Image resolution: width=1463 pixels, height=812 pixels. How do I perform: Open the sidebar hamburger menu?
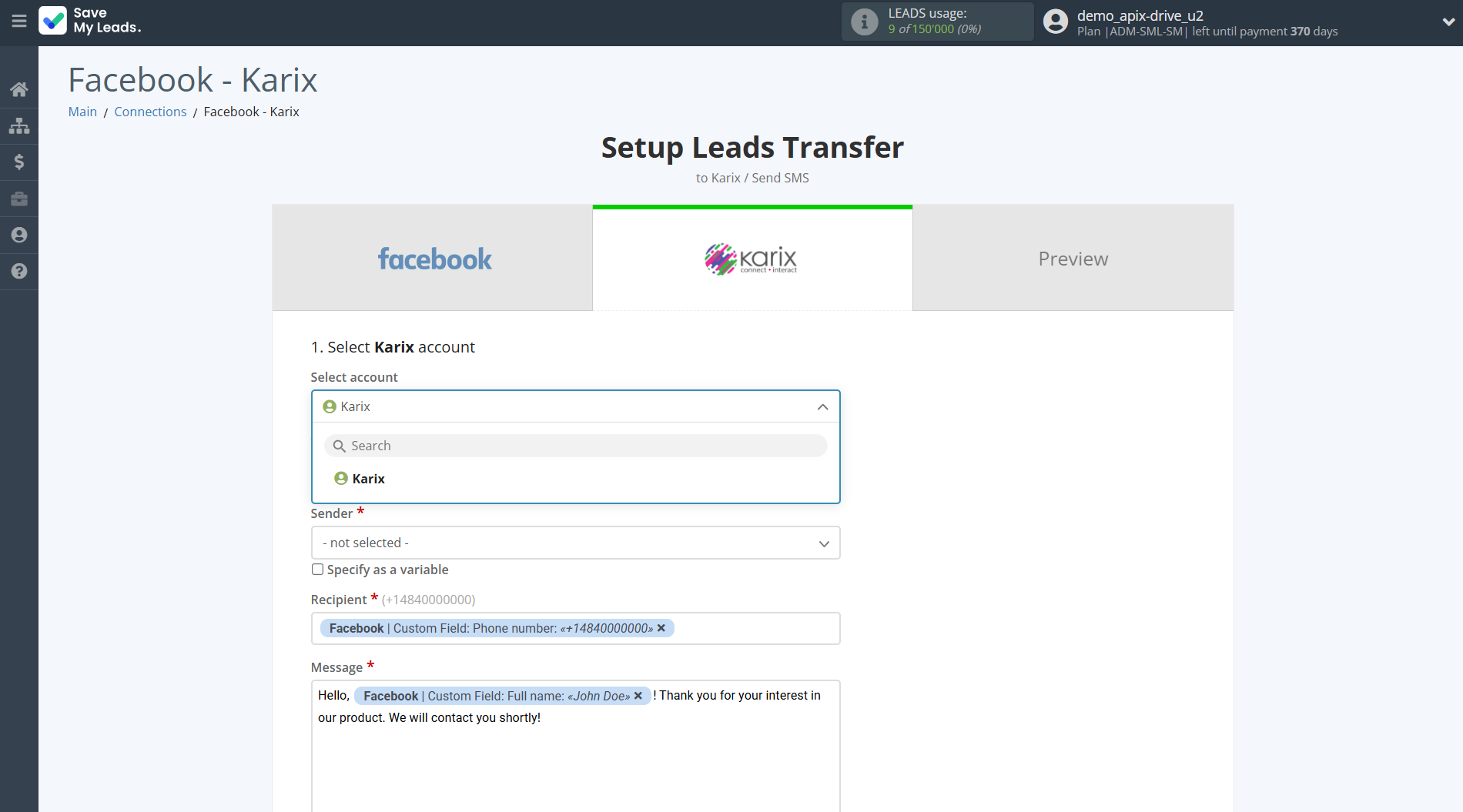tap(19, 22)
